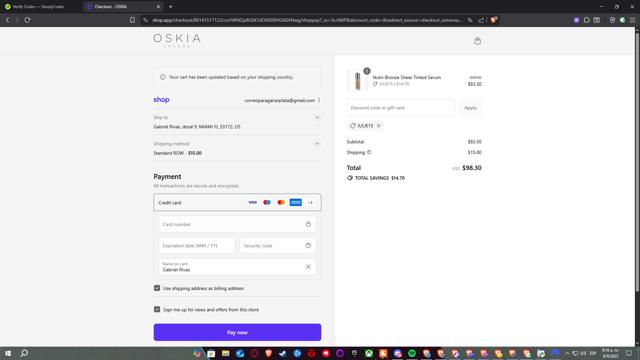Toggle Sign me up for news and offers

pos(157,309)
